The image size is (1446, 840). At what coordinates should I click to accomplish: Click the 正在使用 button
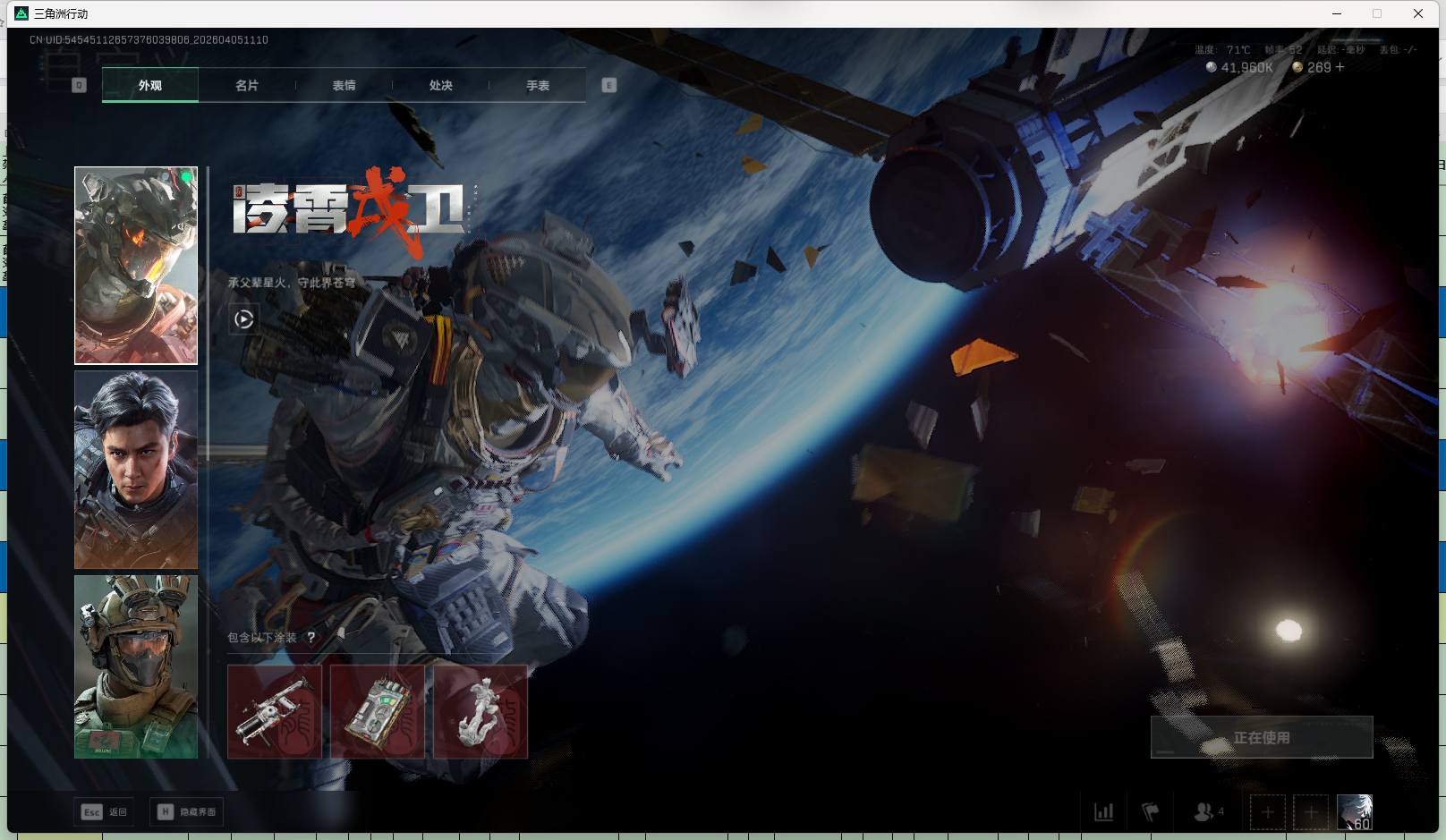(1262, 737)
